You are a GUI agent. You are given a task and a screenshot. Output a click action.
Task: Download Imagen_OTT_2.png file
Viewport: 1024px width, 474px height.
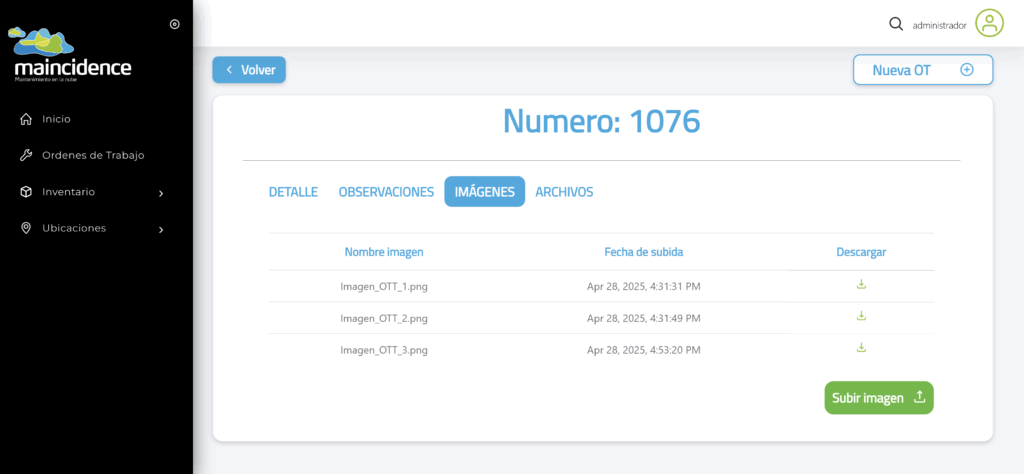pos(861,317)
